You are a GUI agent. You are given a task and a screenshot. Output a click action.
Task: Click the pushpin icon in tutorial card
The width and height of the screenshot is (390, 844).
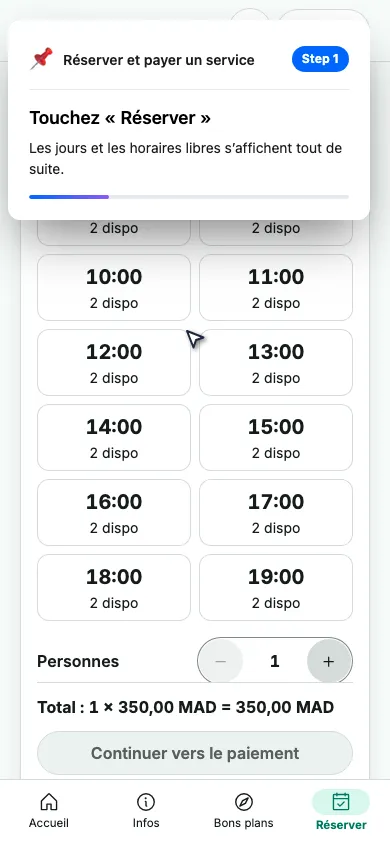coord(41,59)
